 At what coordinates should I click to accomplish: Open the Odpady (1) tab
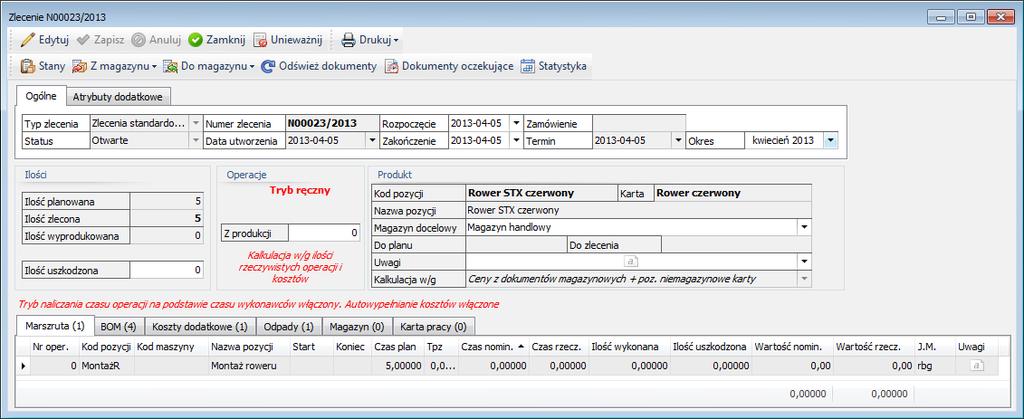tap(289, 325)
